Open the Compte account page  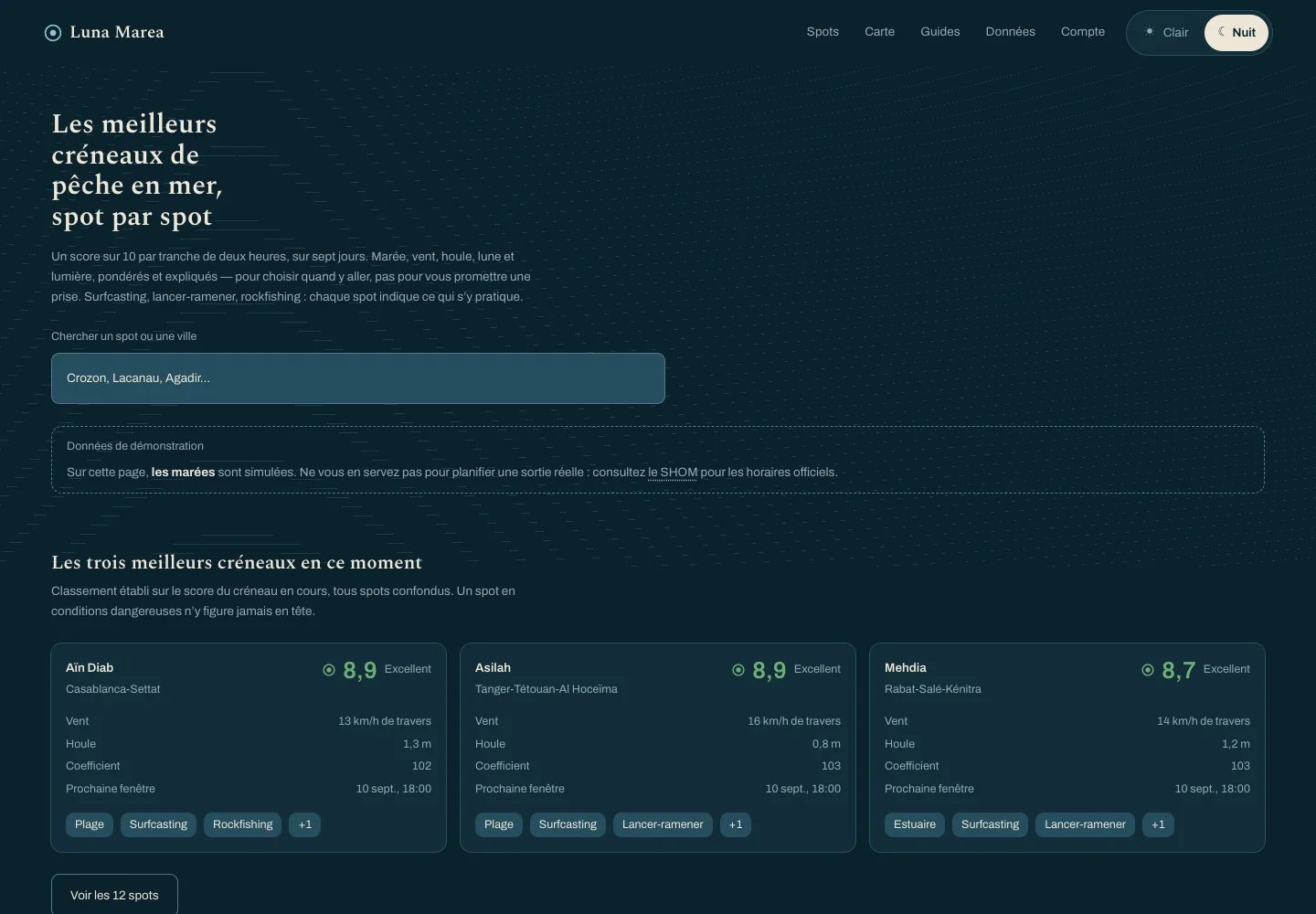[x=1083, y=32]
